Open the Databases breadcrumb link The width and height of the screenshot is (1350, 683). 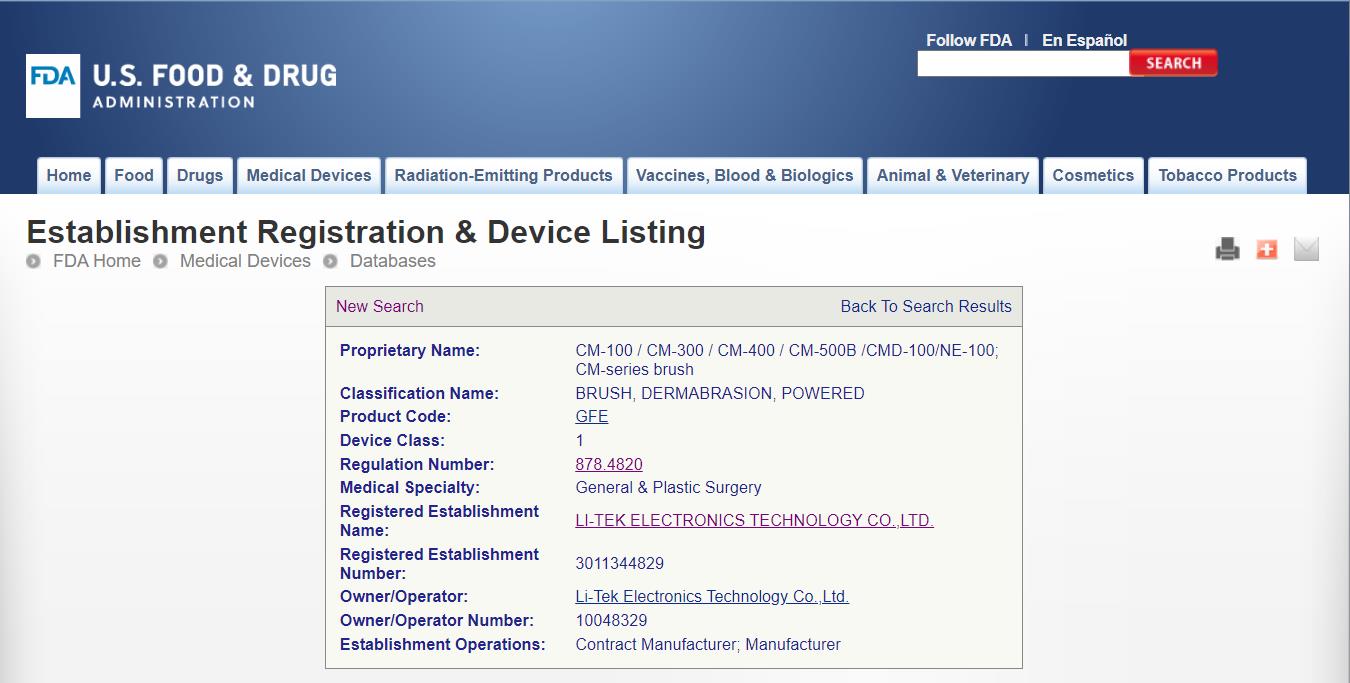coord(392,261)
